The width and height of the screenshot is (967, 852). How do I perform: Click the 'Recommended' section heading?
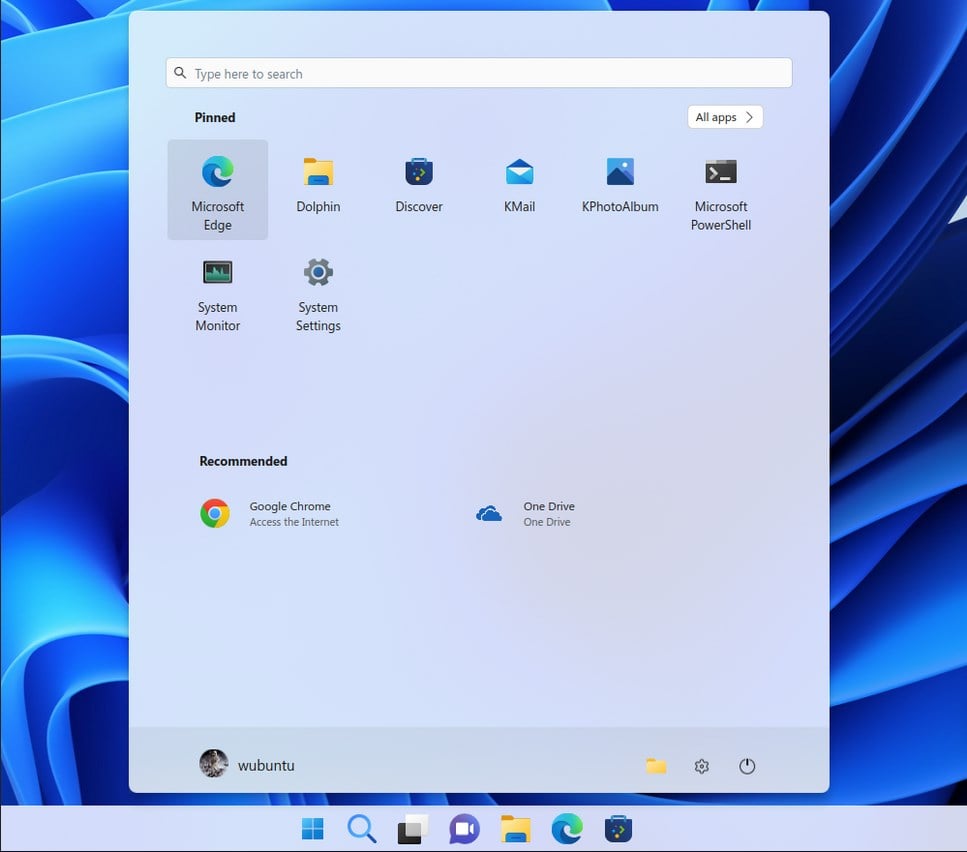coord(244,461)
